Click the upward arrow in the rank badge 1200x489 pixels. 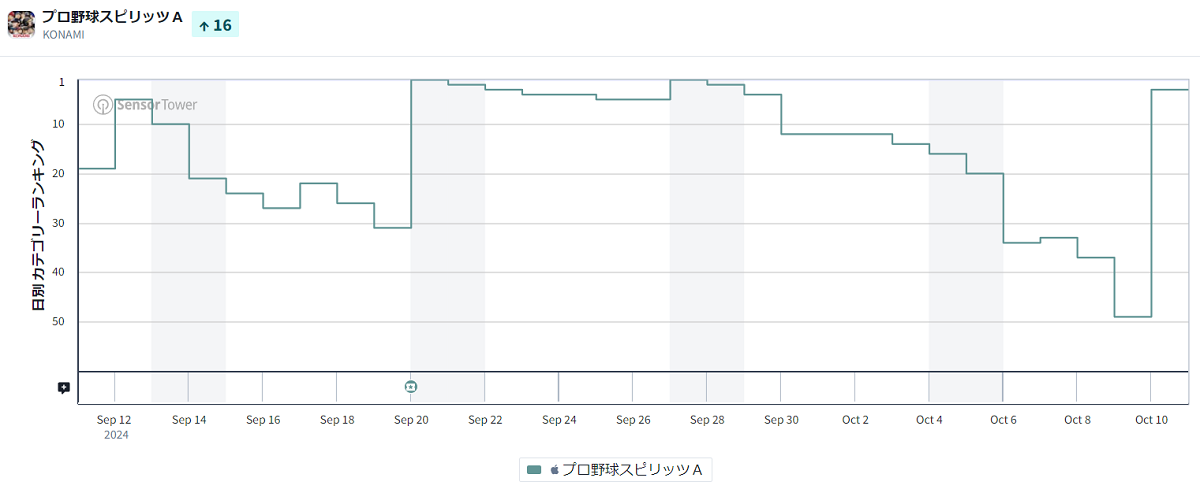pos(204,26)
